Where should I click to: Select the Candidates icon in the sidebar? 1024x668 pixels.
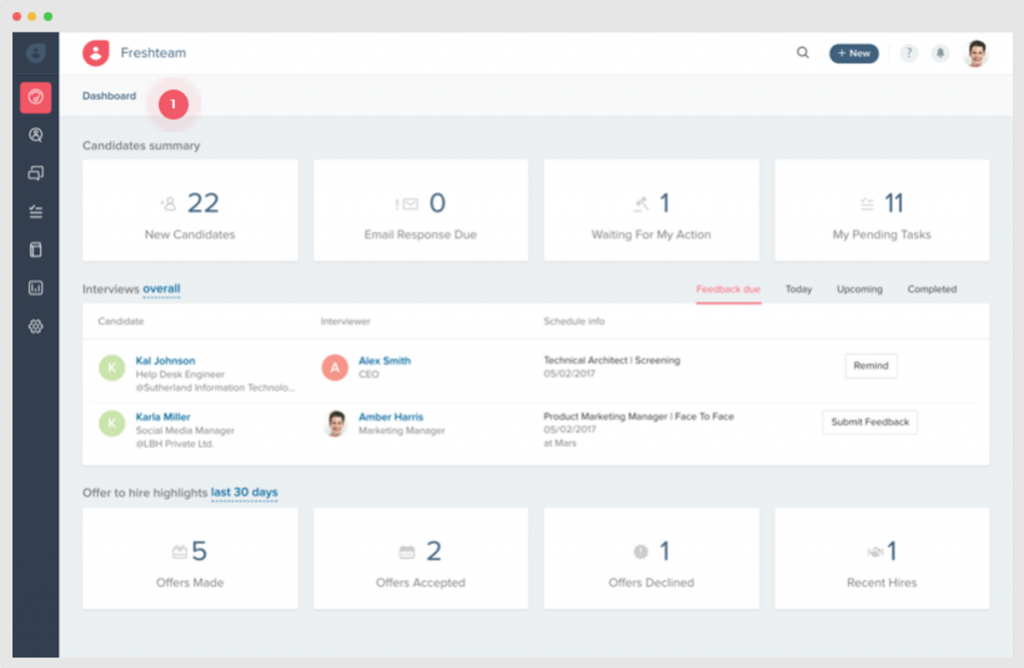pyautogui.click(x=35, y=135)
